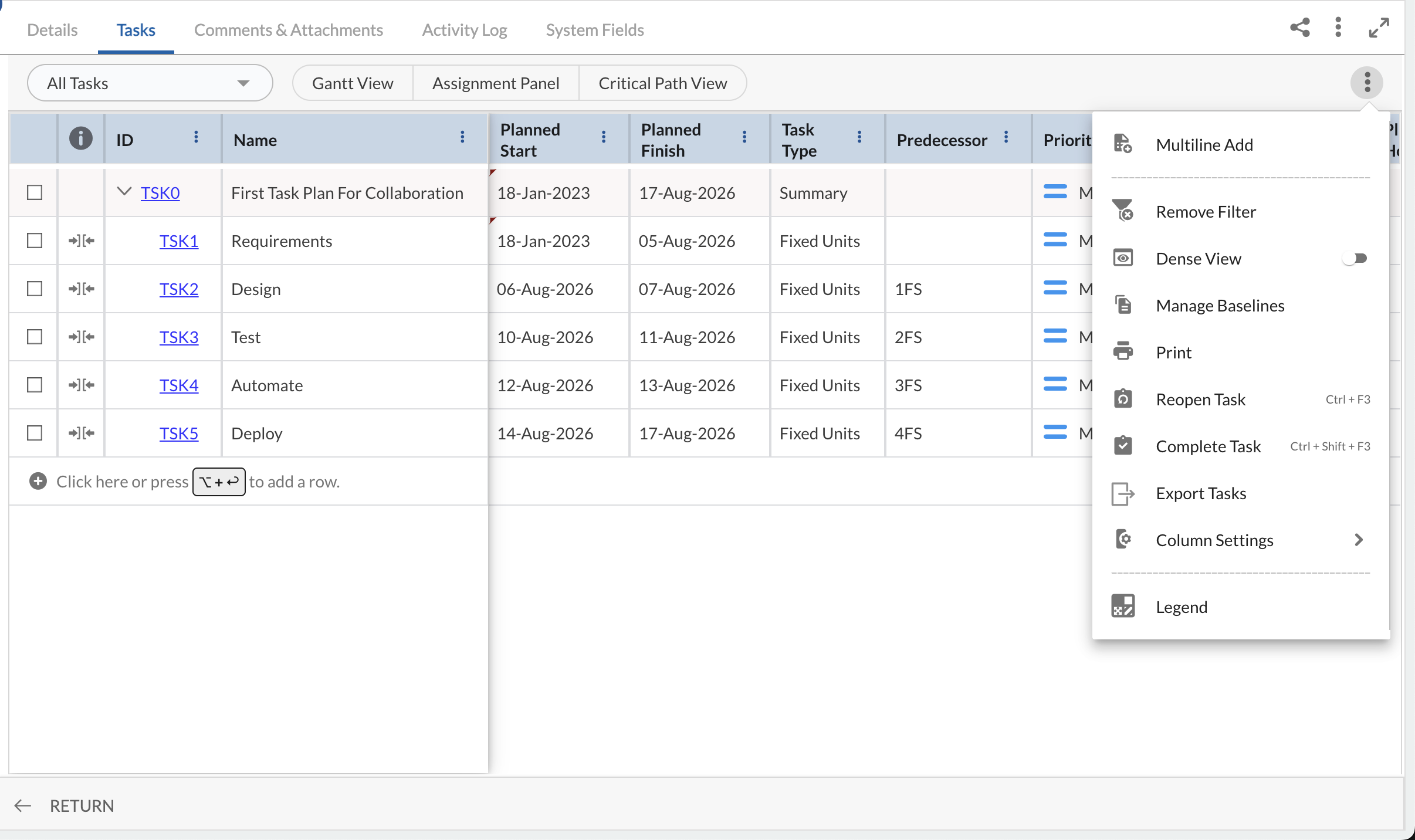
Task: Click the indent icon for Automate row
Action: click(82, 385)
